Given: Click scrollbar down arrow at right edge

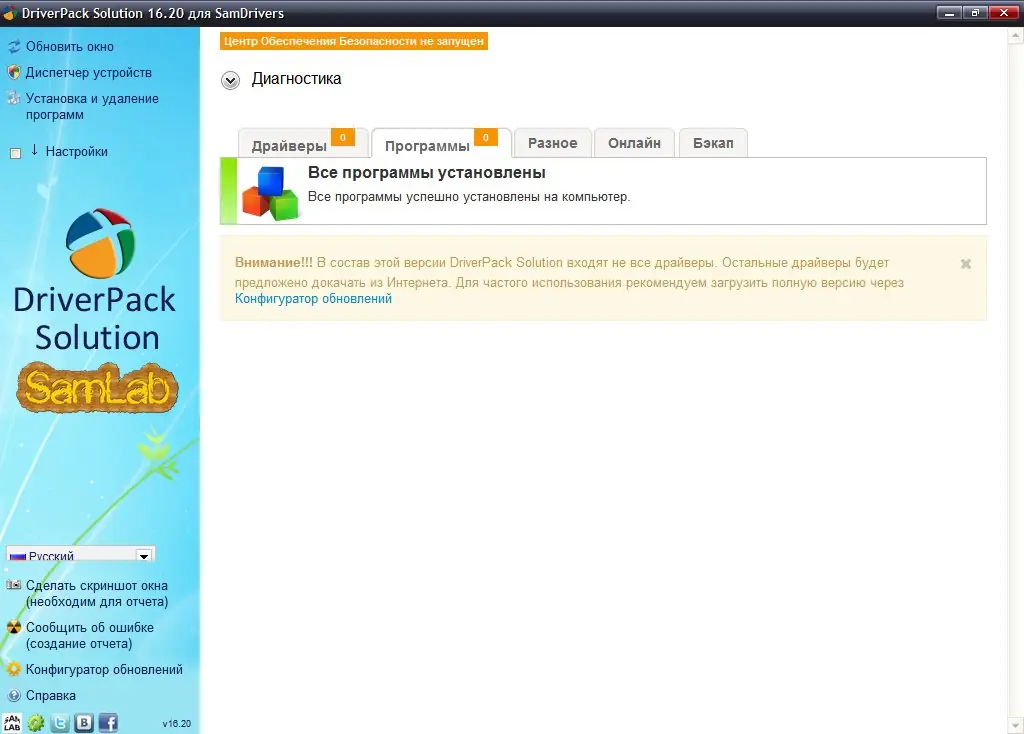Looking at the screenshot, I should pos(1016,725).
